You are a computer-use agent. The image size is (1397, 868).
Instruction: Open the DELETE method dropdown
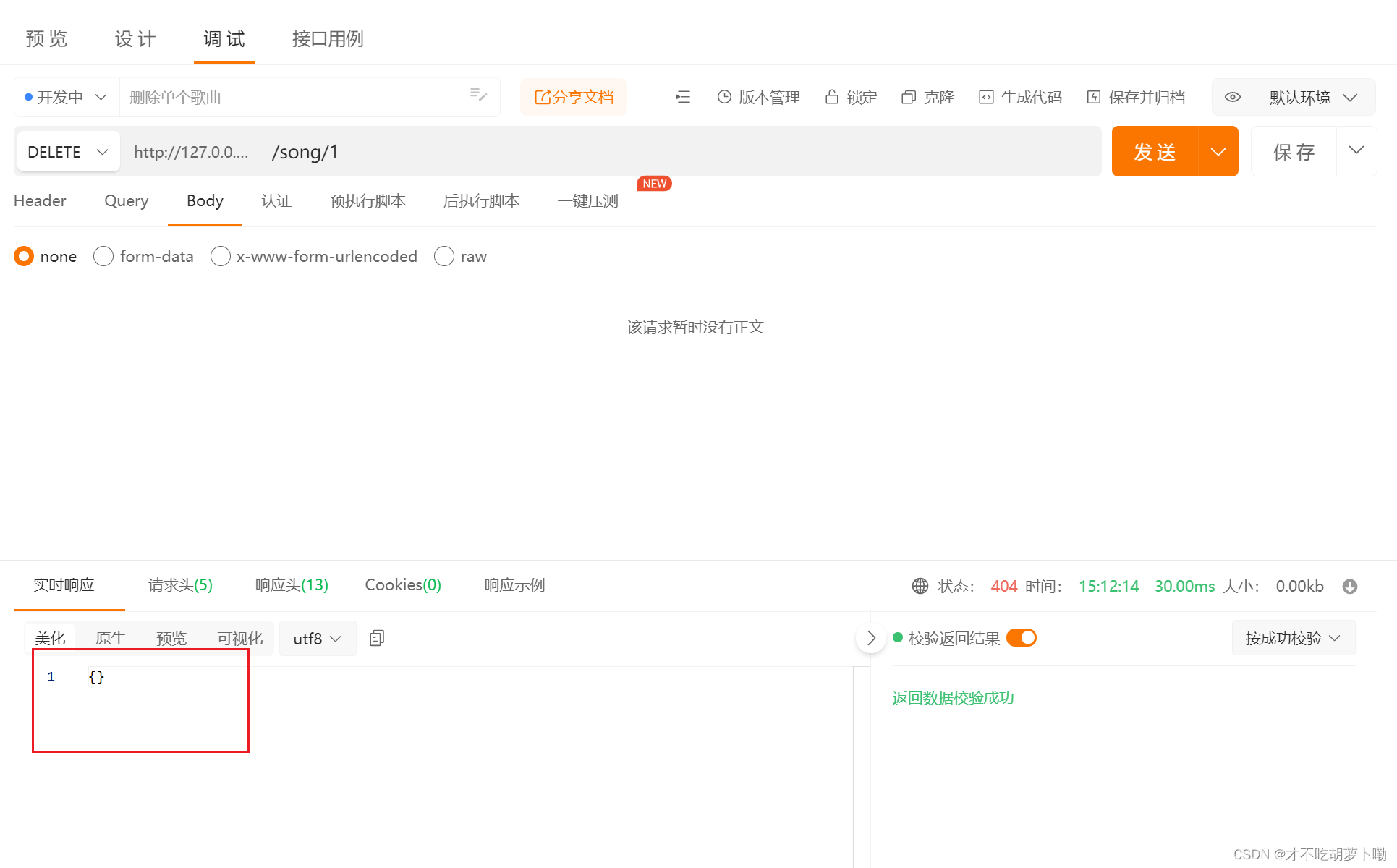68,152
